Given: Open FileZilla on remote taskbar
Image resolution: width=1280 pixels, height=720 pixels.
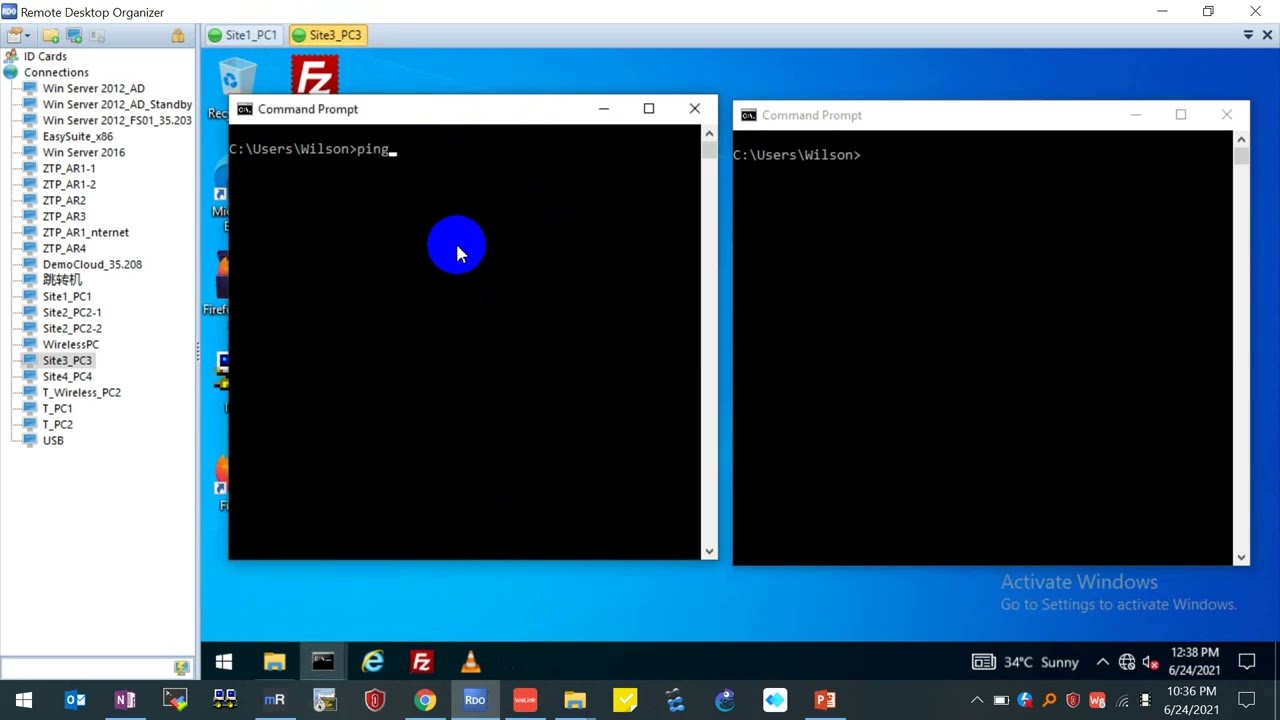Looking at the screenshot, I should coord(421,662).
